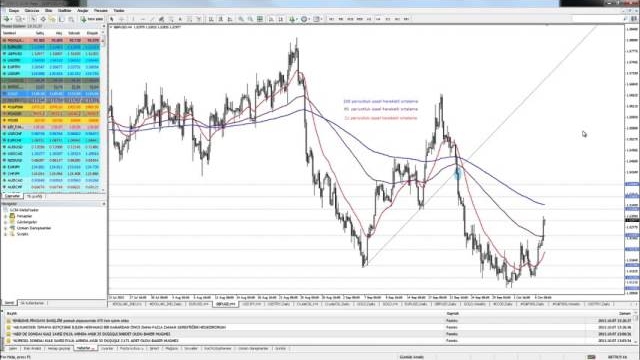Select the horizontal line tool
Image resolution: width=640 pixels, height=360 pixels.
pyautogui.click(x=143, y=19)
